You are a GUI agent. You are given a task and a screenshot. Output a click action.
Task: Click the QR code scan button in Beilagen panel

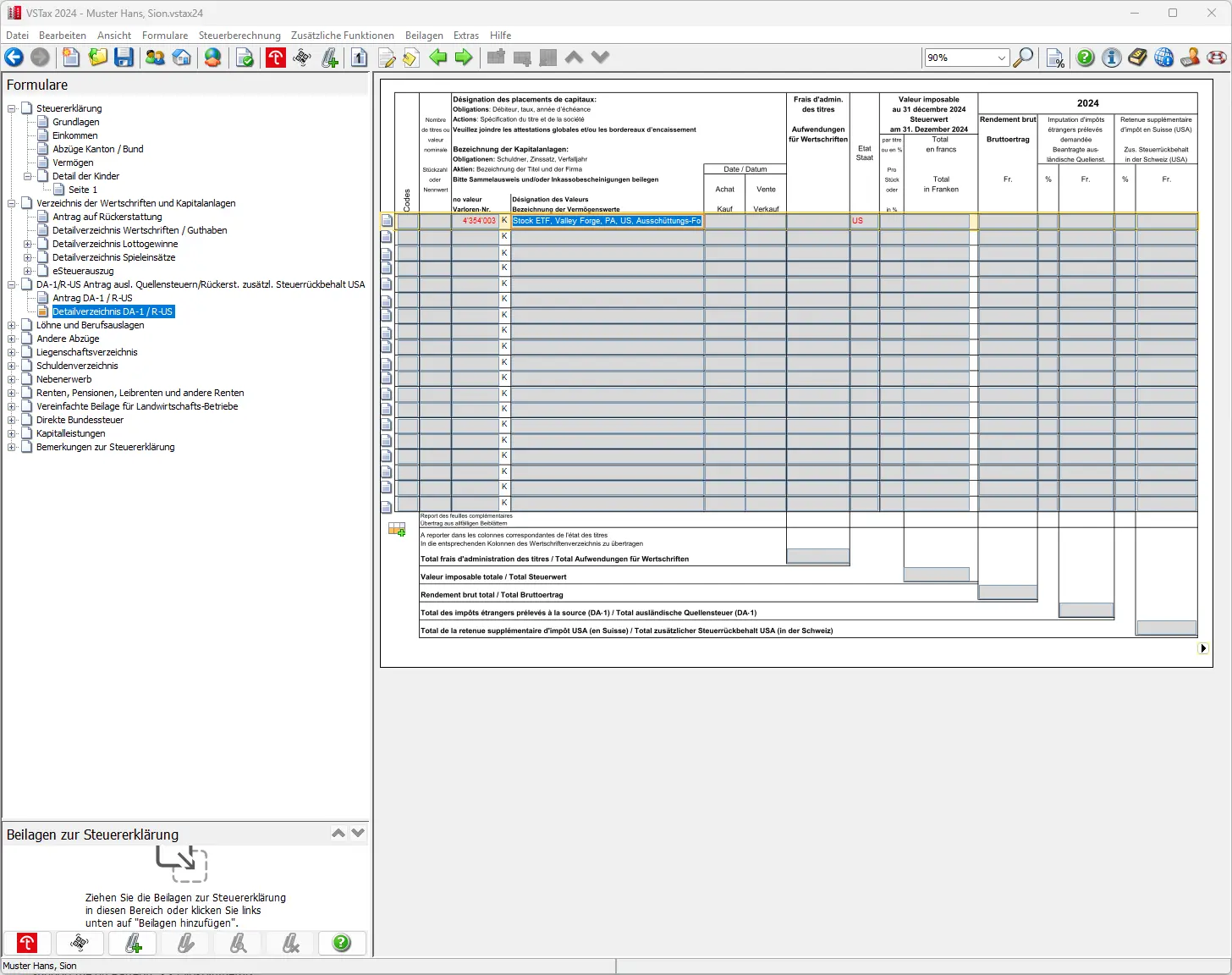click(80, 943)
